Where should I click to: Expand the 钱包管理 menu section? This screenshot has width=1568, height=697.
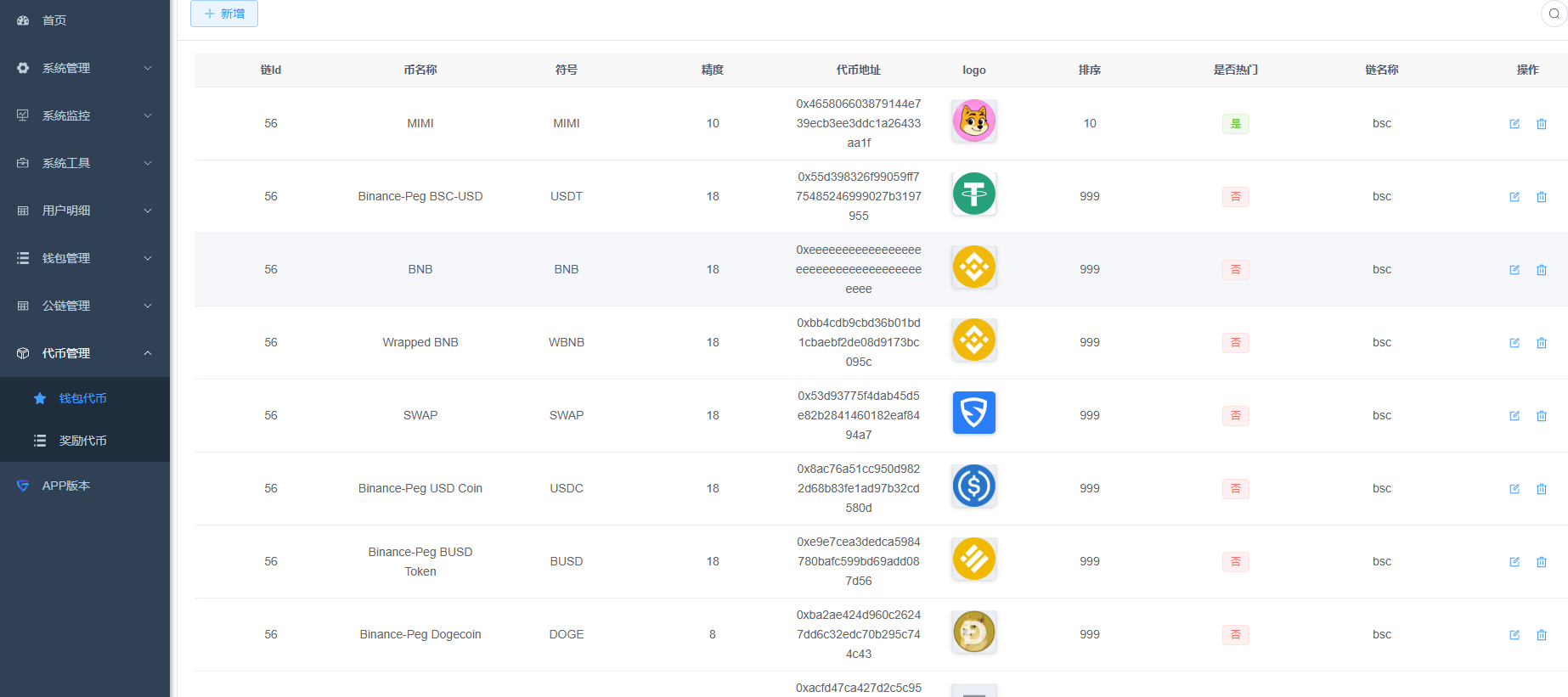[84, 258]
